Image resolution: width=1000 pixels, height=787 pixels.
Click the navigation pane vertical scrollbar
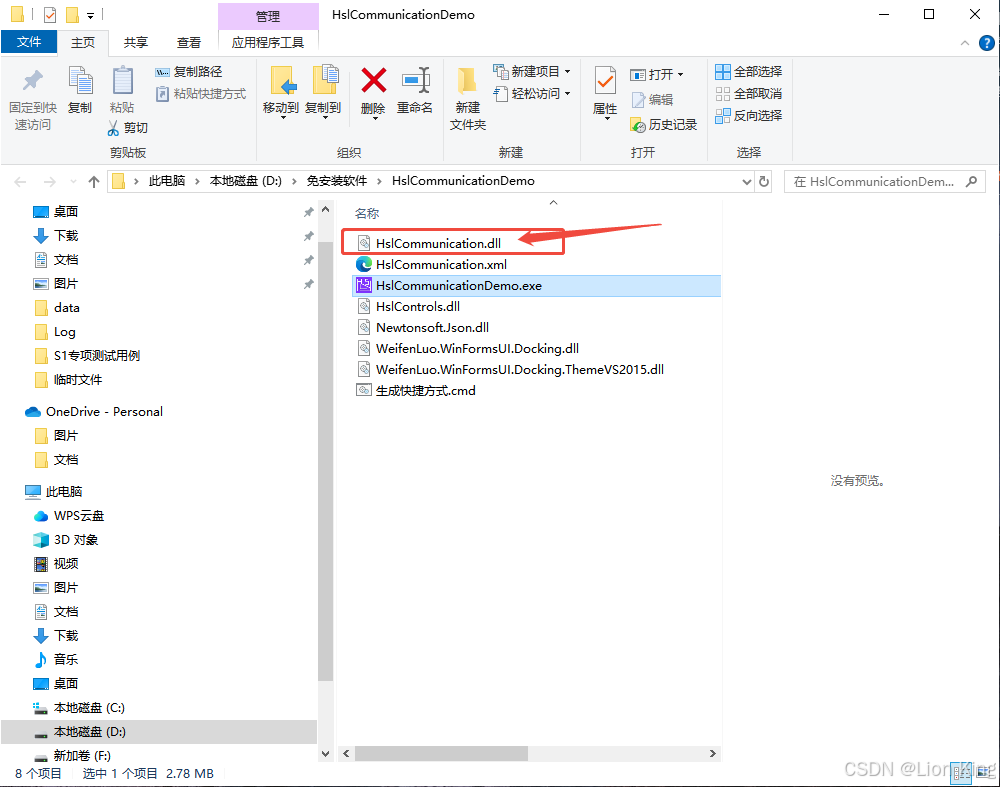325,461
